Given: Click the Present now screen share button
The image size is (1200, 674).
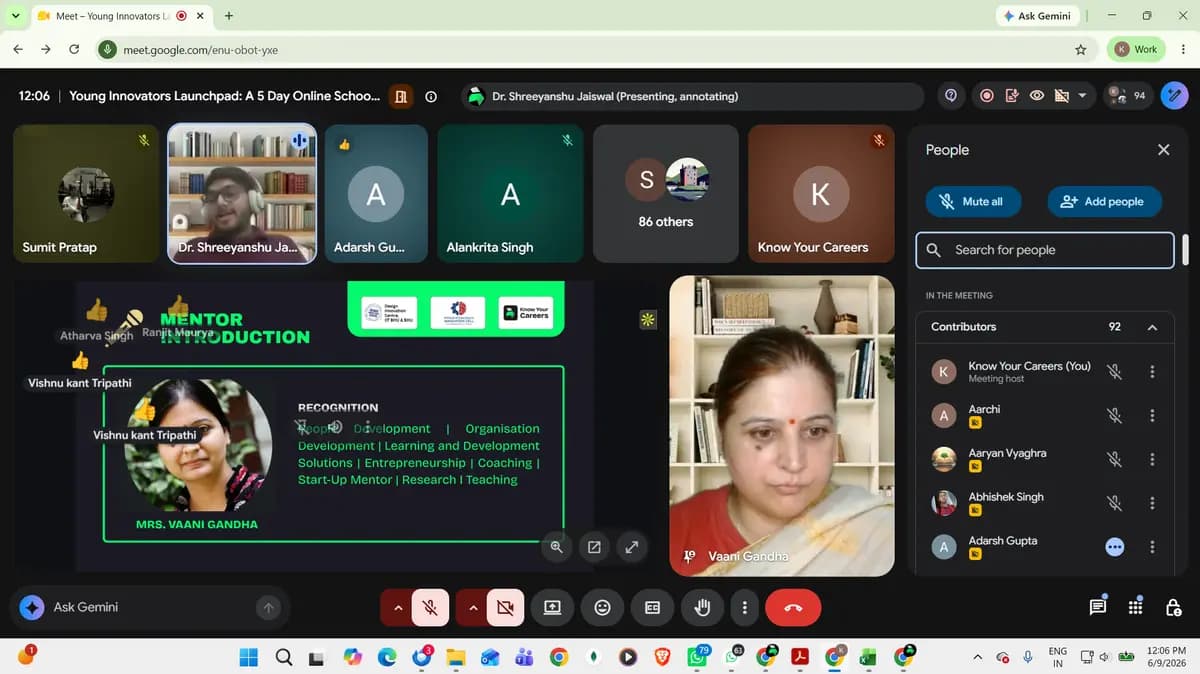Looking at the screenshot, I should pos(552,607).
